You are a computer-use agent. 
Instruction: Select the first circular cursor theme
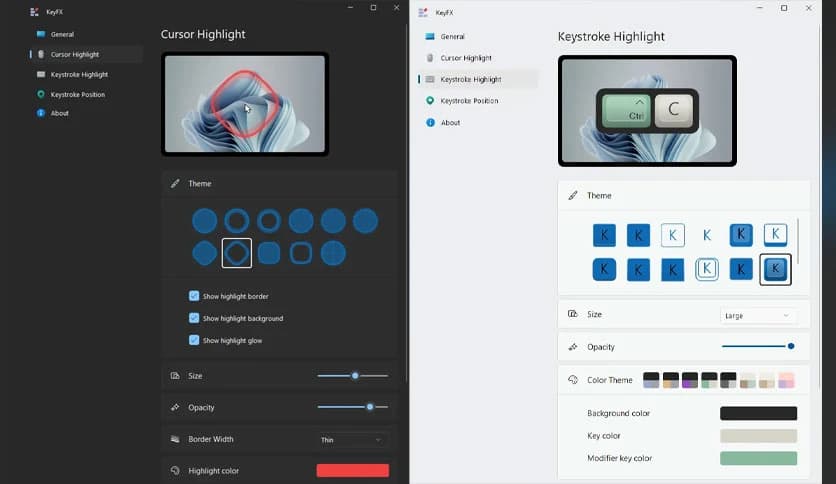click(204, 221)
